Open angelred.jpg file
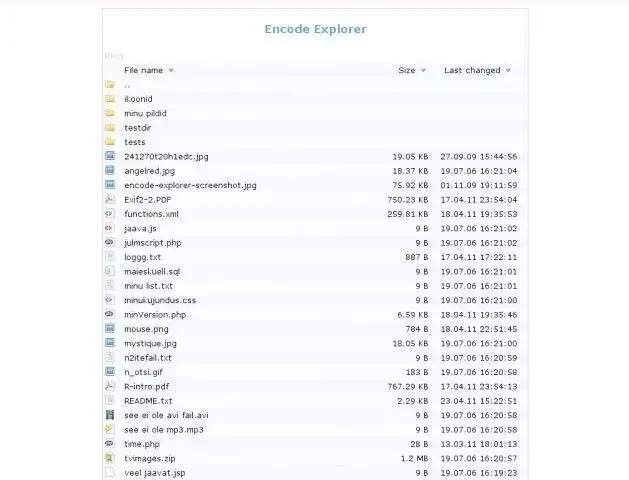Image resolution: width=629 pixels, height=480 pixels. (150, 171)
